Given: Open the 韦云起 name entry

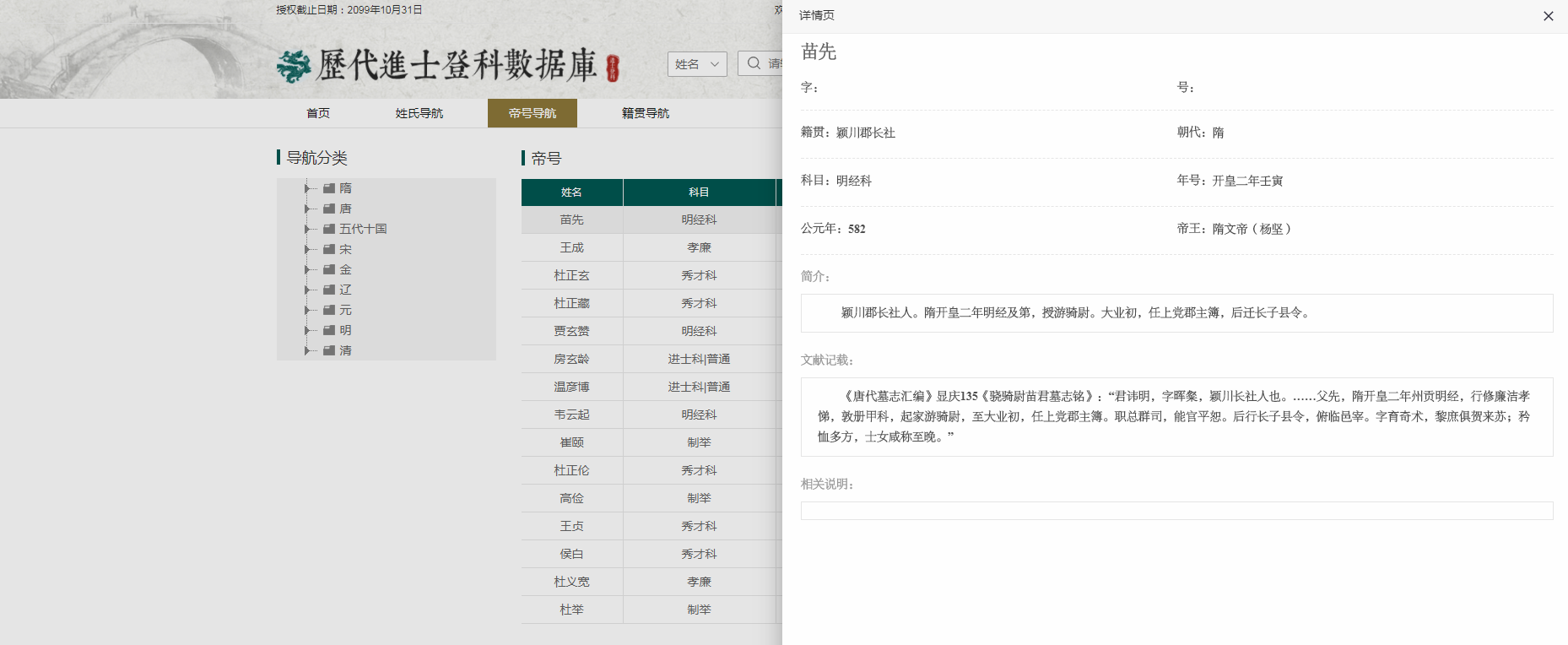Looking at the screenshot, I should (572, 415).
